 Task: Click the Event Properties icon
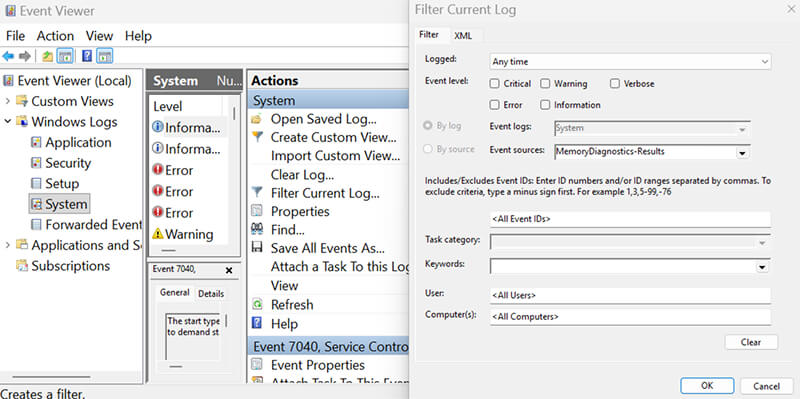[x=257, y=365]
